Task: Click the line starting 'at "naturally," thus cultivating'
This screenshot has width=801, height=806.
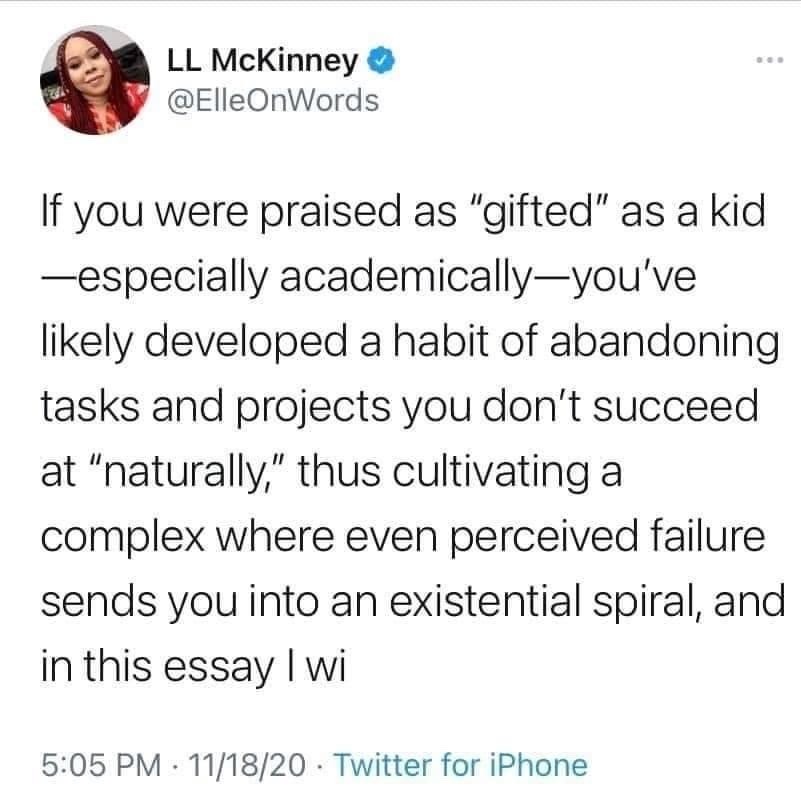Action: (x=332, y=473)
